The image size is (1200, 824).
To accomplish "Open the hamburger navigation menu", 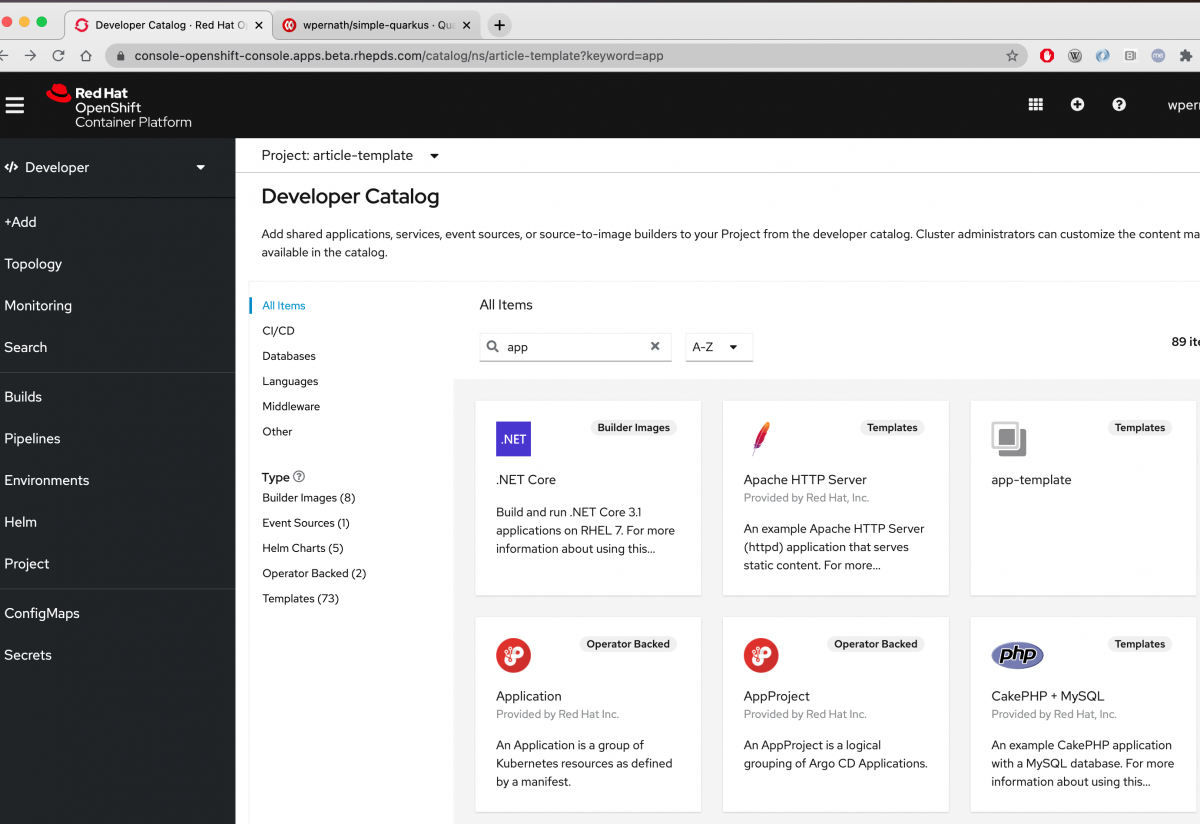I will click(x=15, y=105).
